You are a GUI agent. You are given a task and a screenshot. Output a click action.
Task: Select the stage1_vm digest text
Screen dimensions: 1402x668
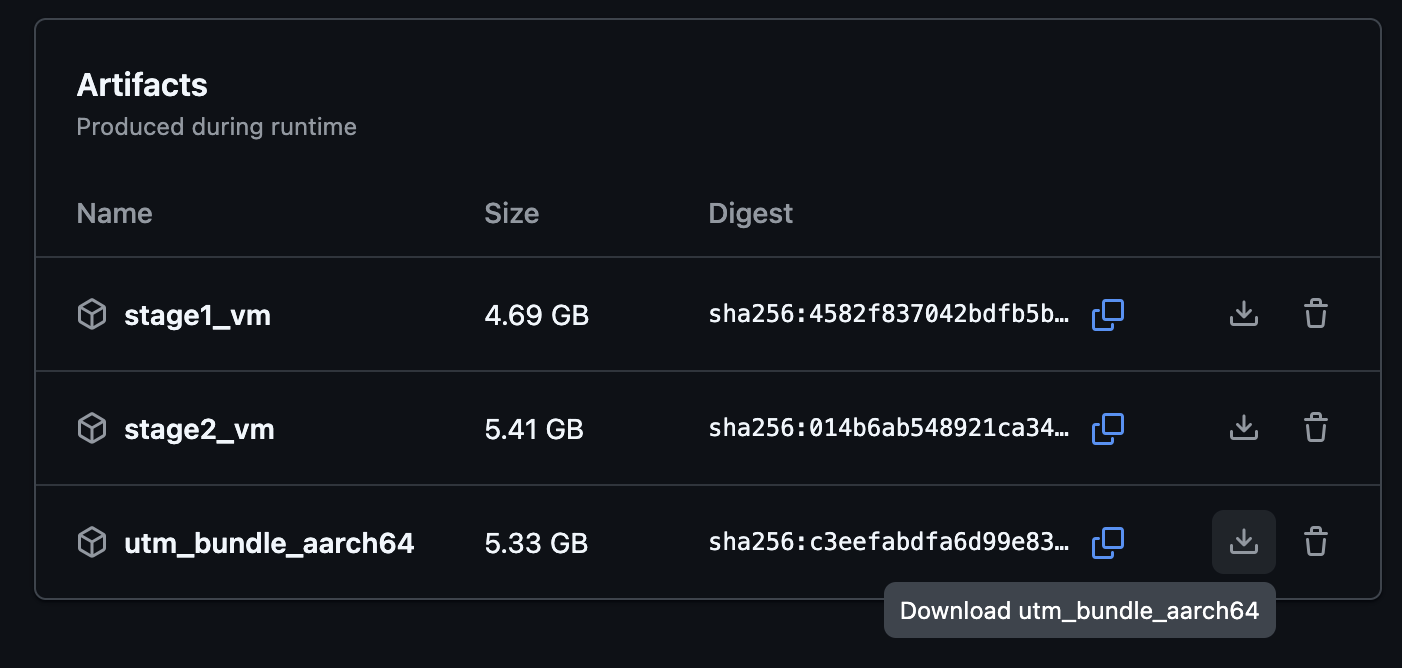tap(889, 316)
